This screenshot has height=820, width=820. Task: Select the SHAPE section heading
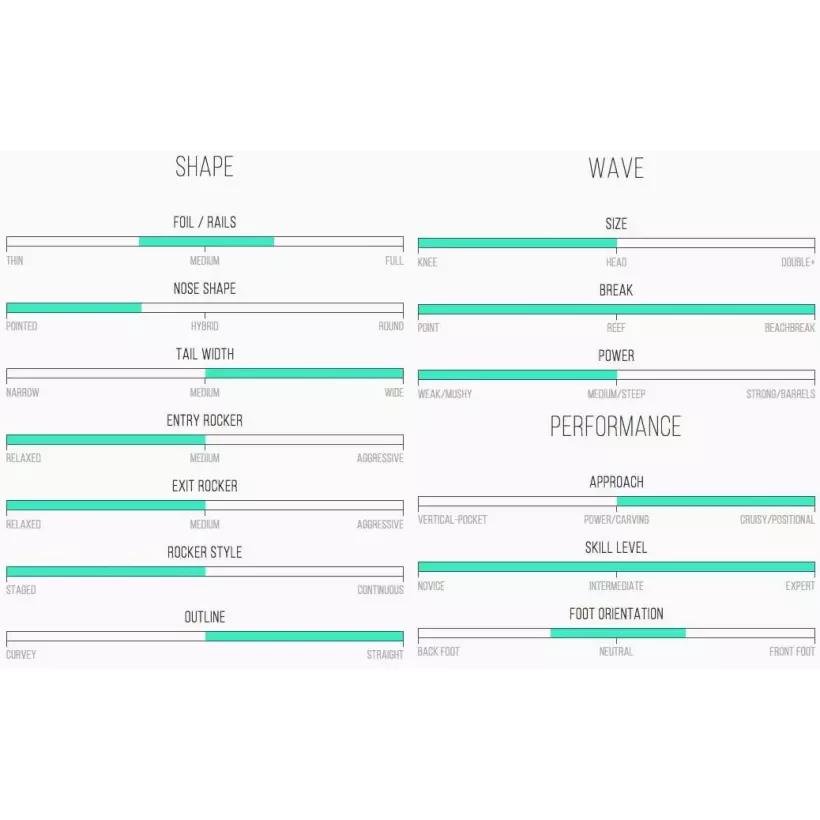[x=205, y=167]
